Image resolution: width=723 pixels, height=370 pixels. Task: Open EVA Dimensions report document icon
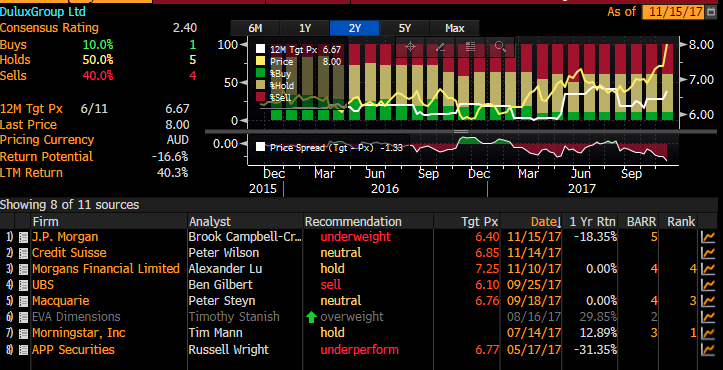click(x=23, y=318)
